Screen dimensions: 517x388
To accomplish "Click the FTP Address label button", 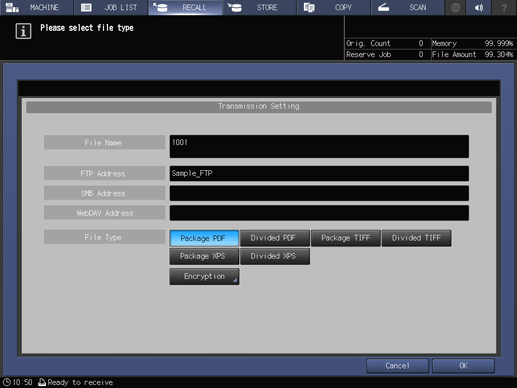I will pyautogui.click(x=104, y=173).
